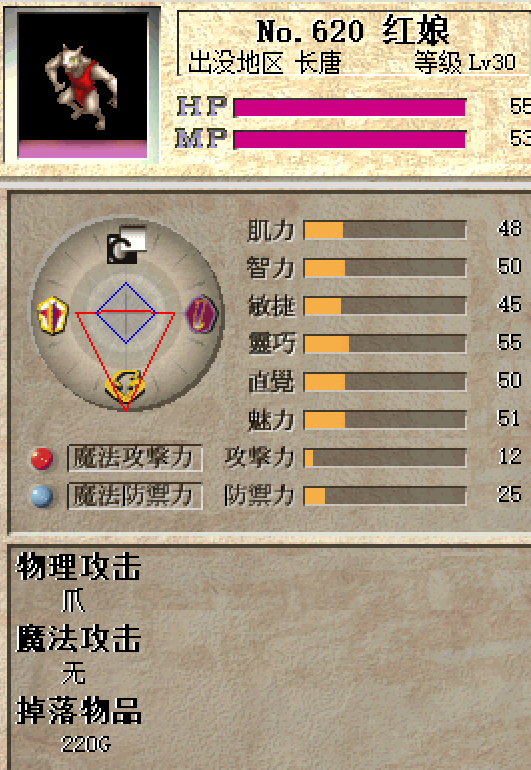Viewport: 531px width, 770px height.
Task: Select the yellow beast icon at wheel bottom
Action: click(125, 385)
